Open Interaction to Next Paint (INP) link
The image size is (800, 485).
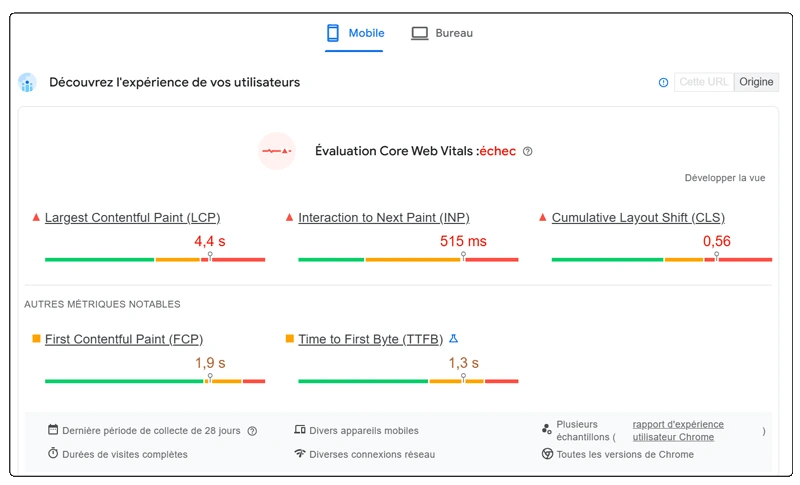click(383, 217)
